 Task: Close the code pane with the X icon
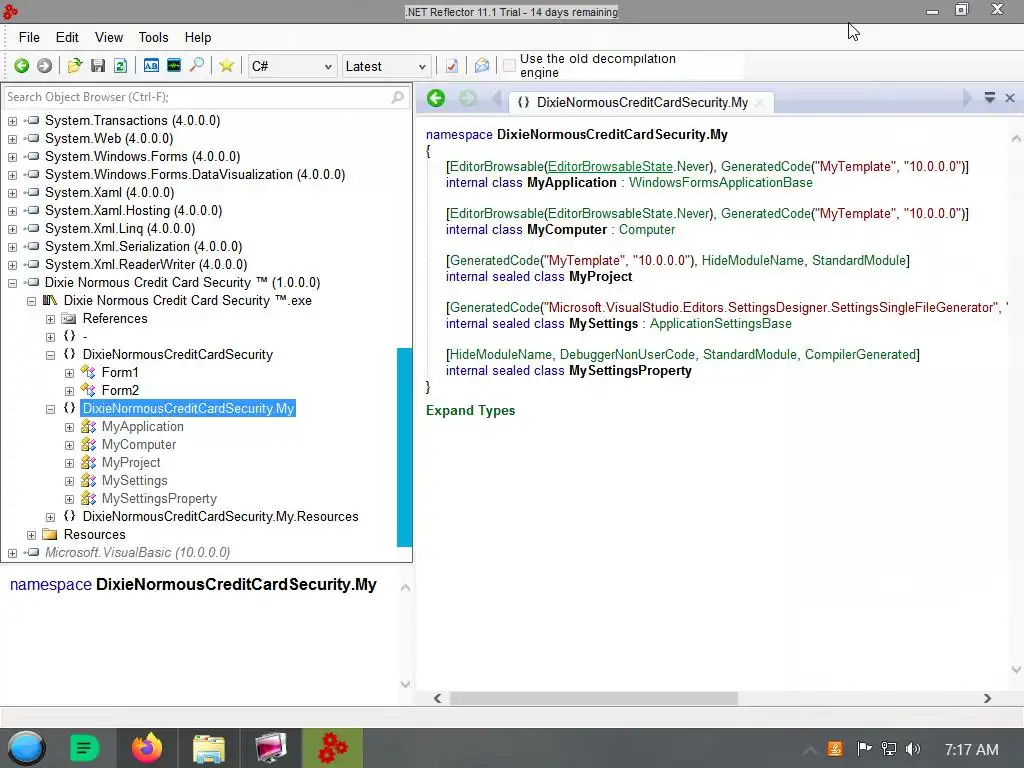[1010, 97]
